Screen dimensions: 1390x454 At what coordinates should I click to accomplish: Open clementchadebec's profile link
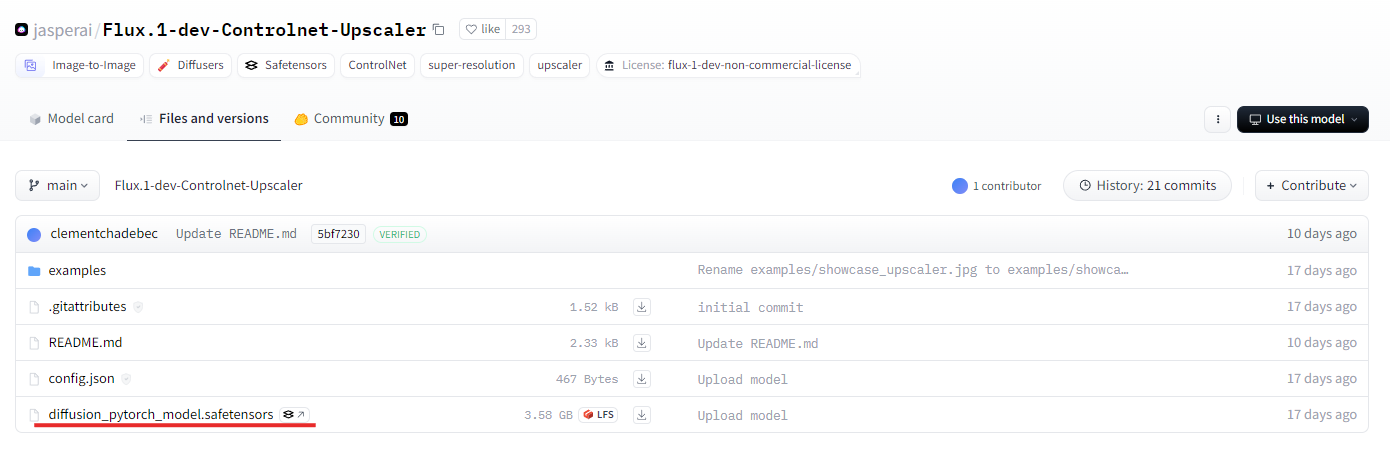tap(104, 234)
